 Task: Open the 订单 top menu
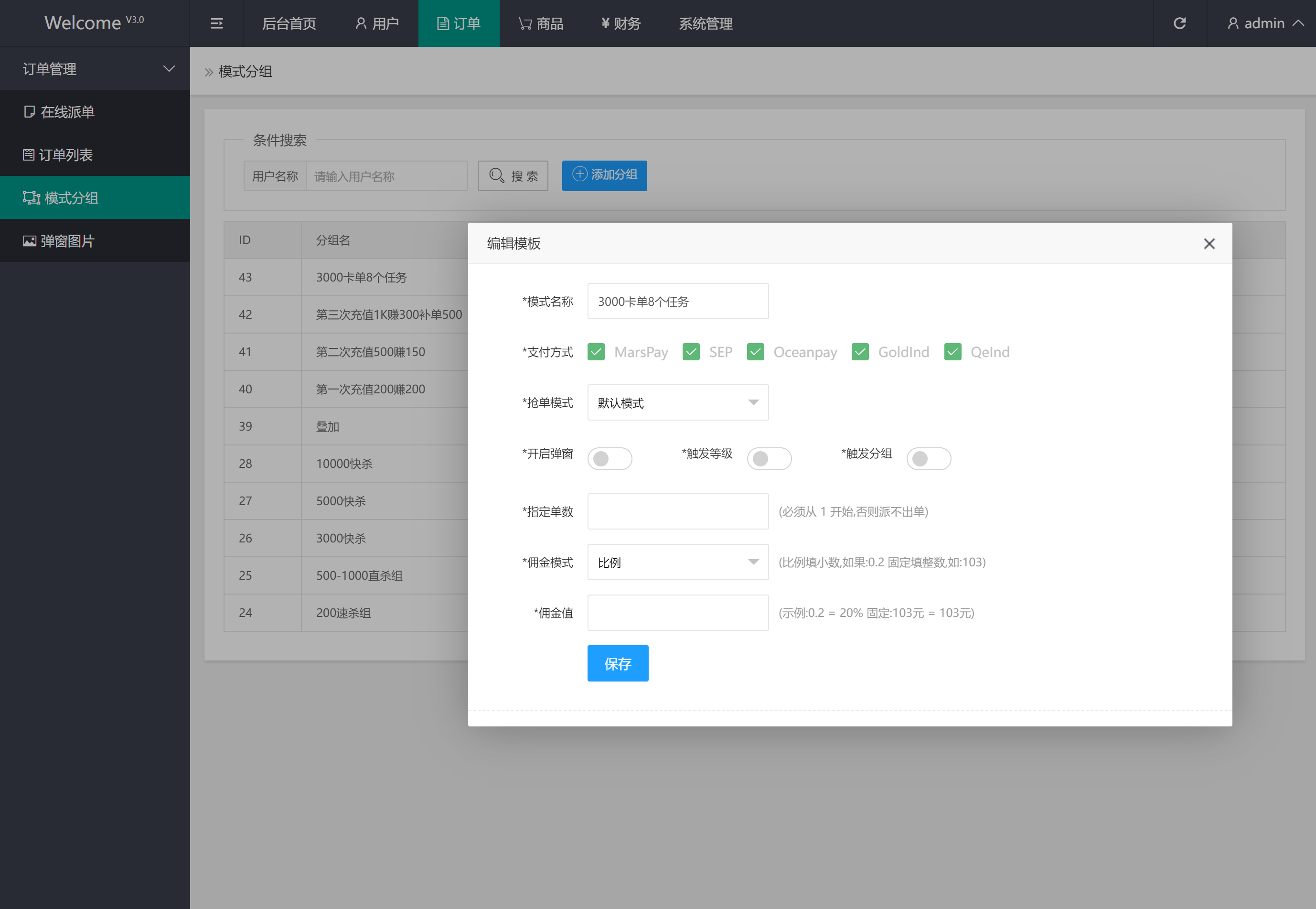click(x=459, y=23)
